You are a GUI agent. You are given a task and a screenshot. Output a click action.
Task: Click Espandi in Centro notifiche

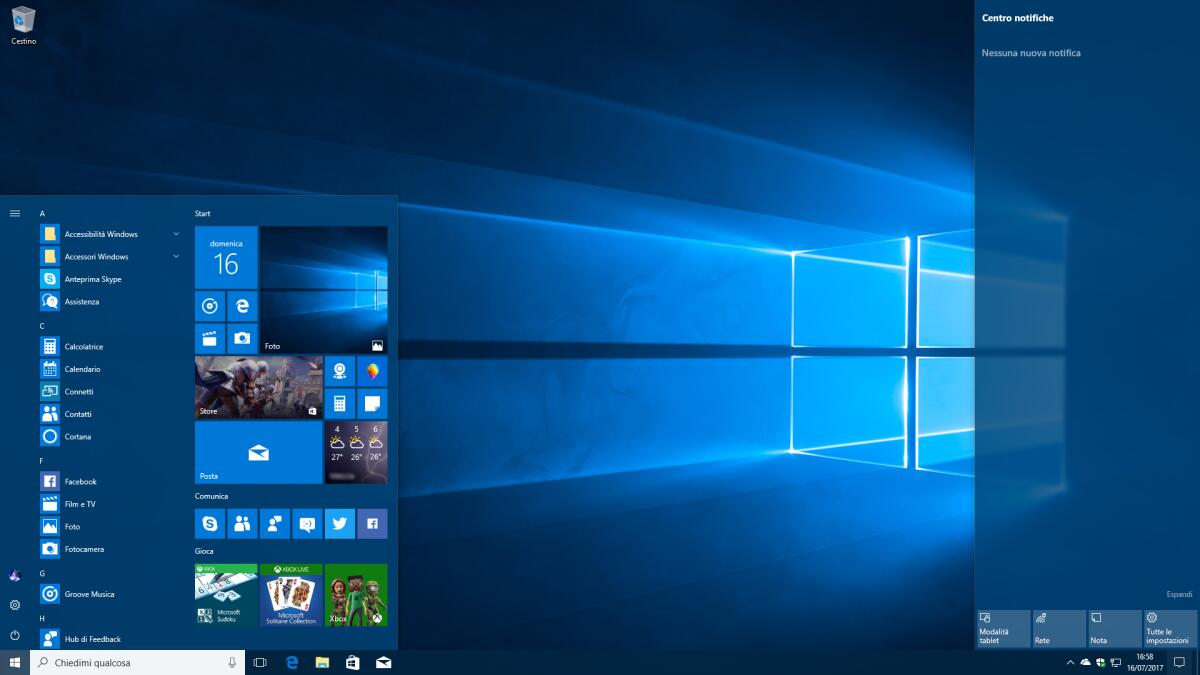point(1179,594)
